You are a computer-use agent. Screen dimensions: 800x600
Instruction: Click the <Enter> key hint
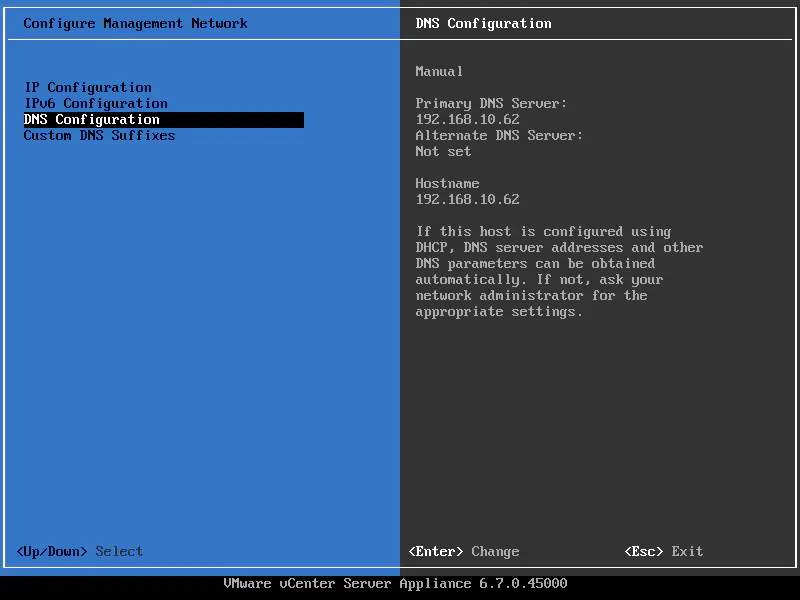436,551
